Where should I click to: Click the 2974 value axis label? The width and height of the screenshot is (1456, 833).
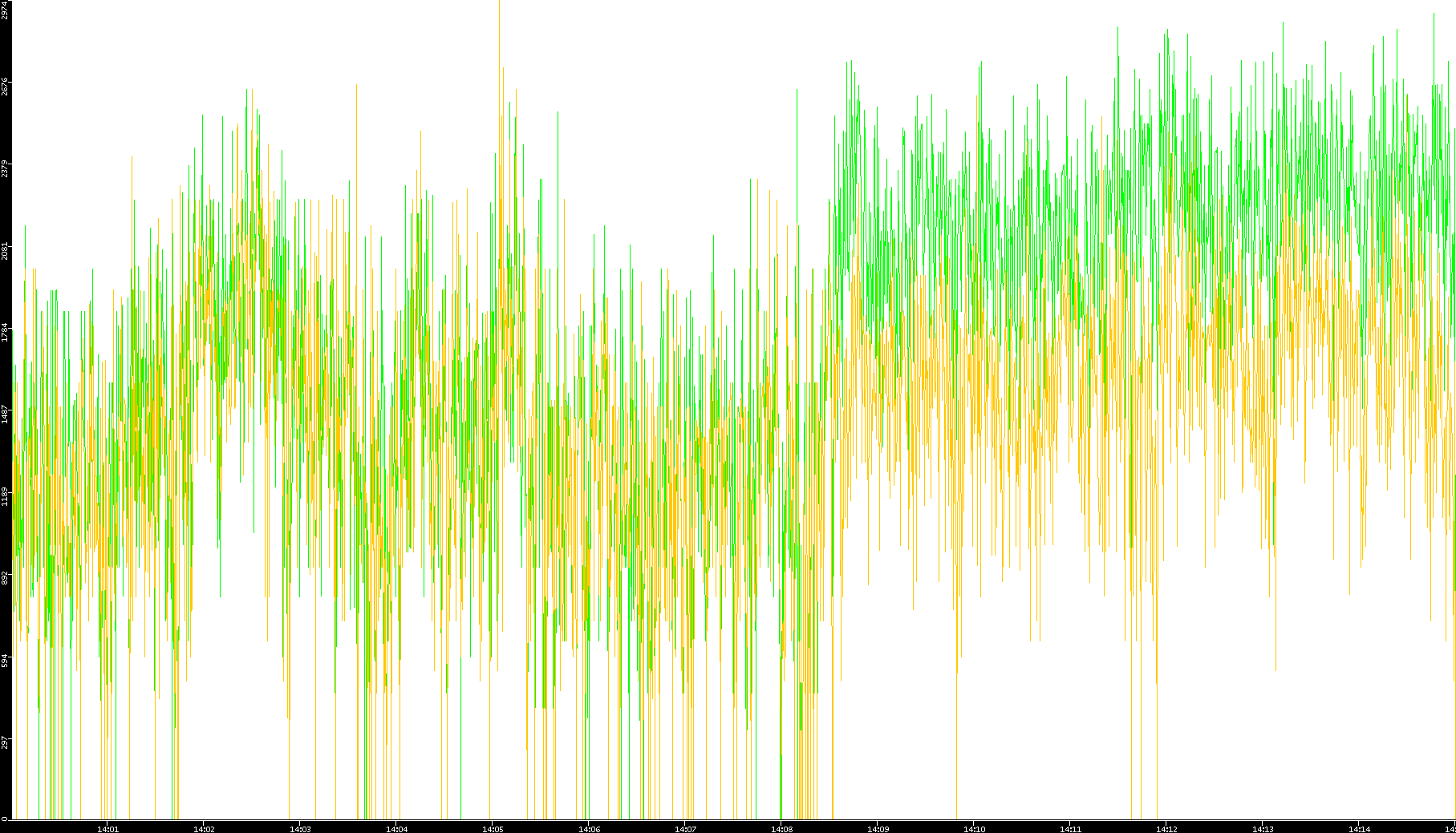5,10
